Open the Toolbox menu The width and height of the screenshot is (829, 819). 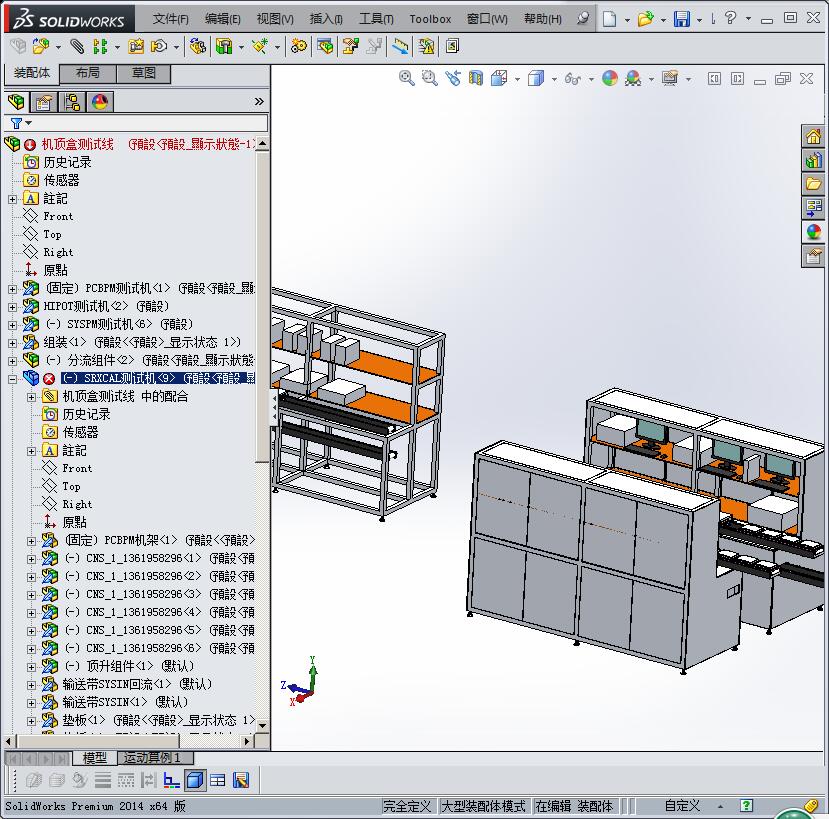(x=430, y=19)
